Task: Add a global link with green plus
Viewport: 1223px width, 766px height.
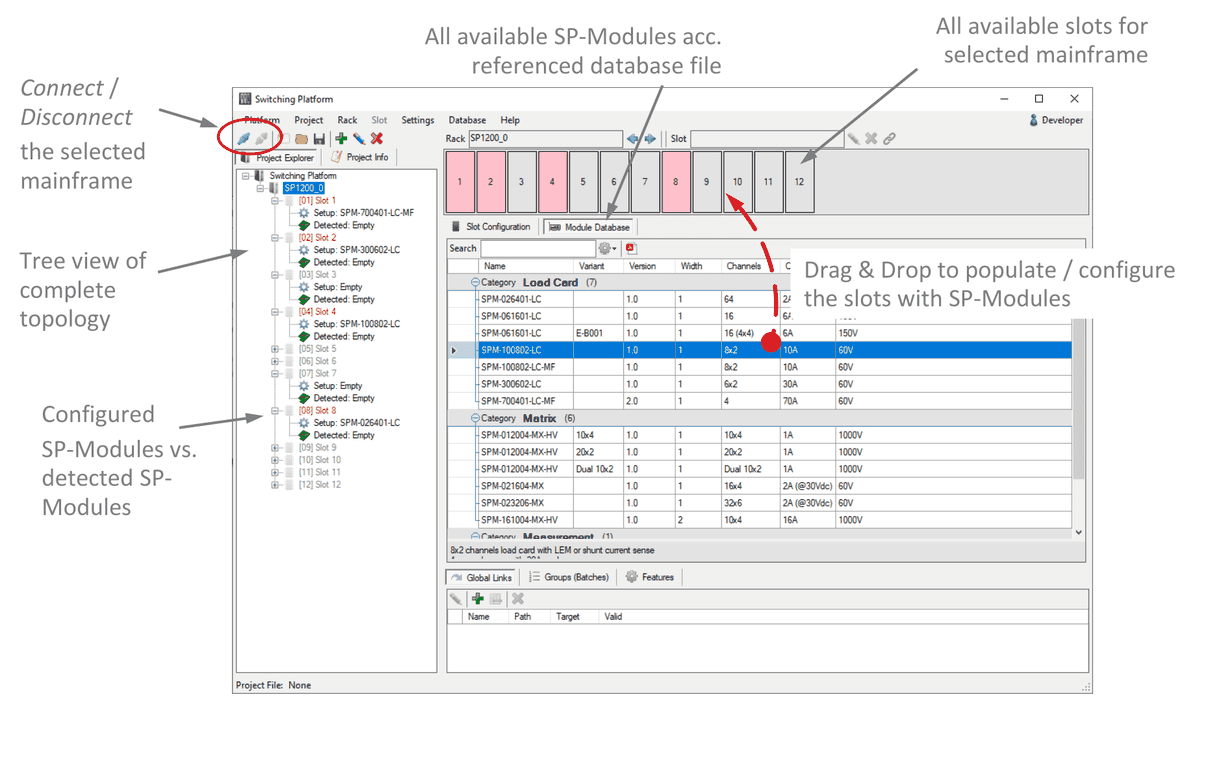Action: pos(478,599)
